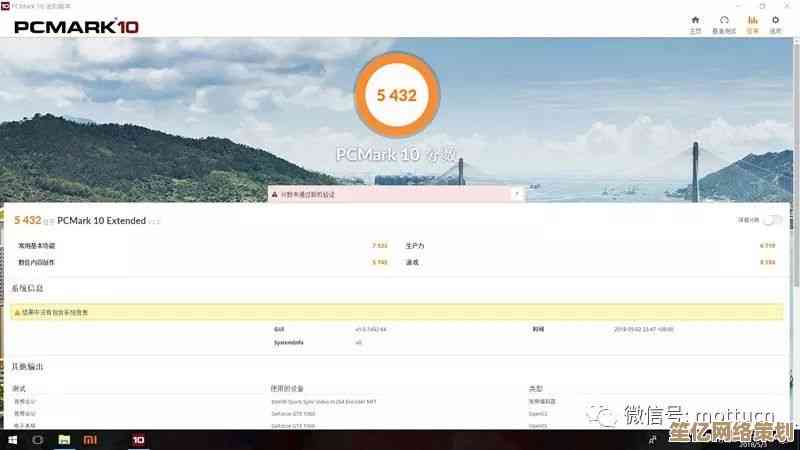Click the orange 5 432 score circle
The height and width of the screenshot is (450, 800).
(x=397, y=97)
